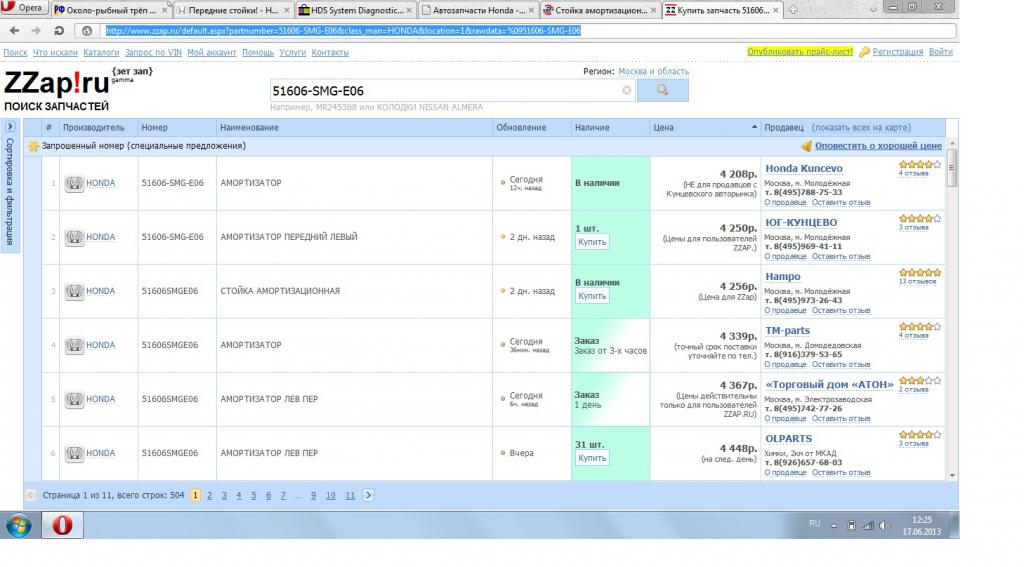Click Оставить отзыв for OLPARTS
The width and height of the screenshot is (1024, 567).
840,472
